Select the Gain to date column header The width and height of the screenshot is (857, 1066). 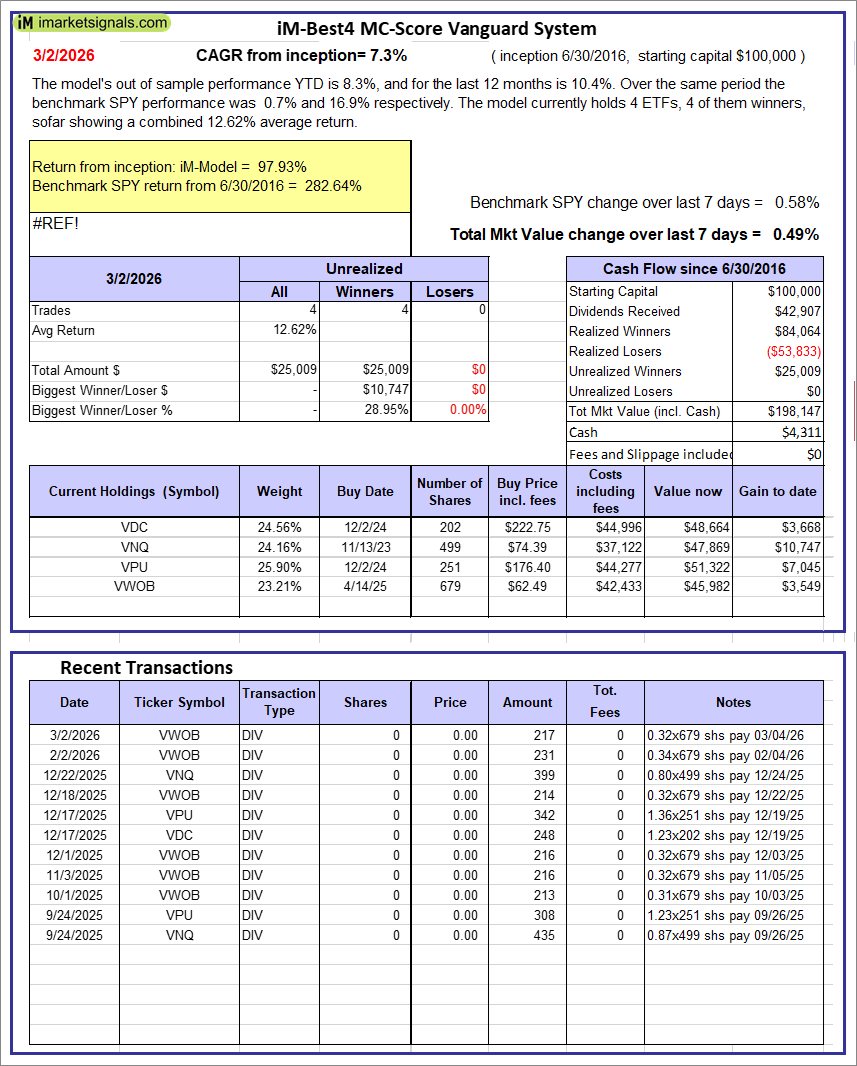(x=777, y=491)
